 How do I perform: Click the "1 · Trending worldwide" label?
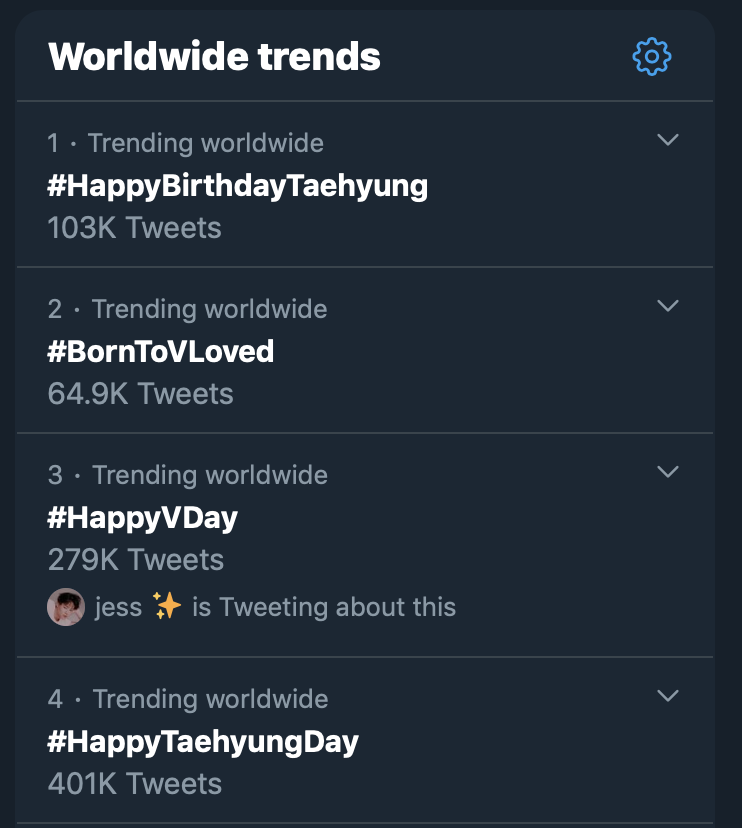pos(185,143)
